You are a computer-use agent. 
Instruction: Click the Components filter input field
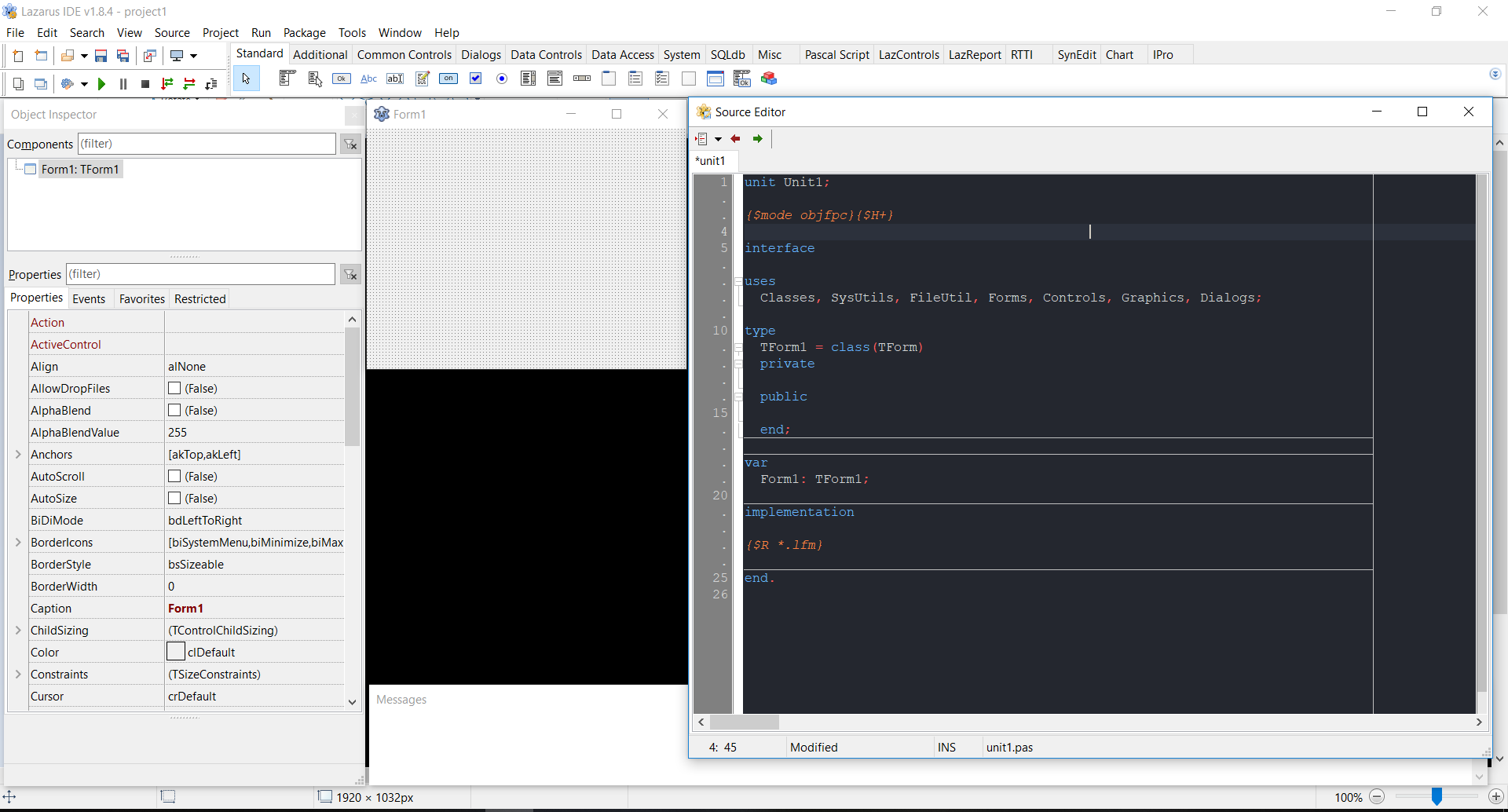click(207, 144)
